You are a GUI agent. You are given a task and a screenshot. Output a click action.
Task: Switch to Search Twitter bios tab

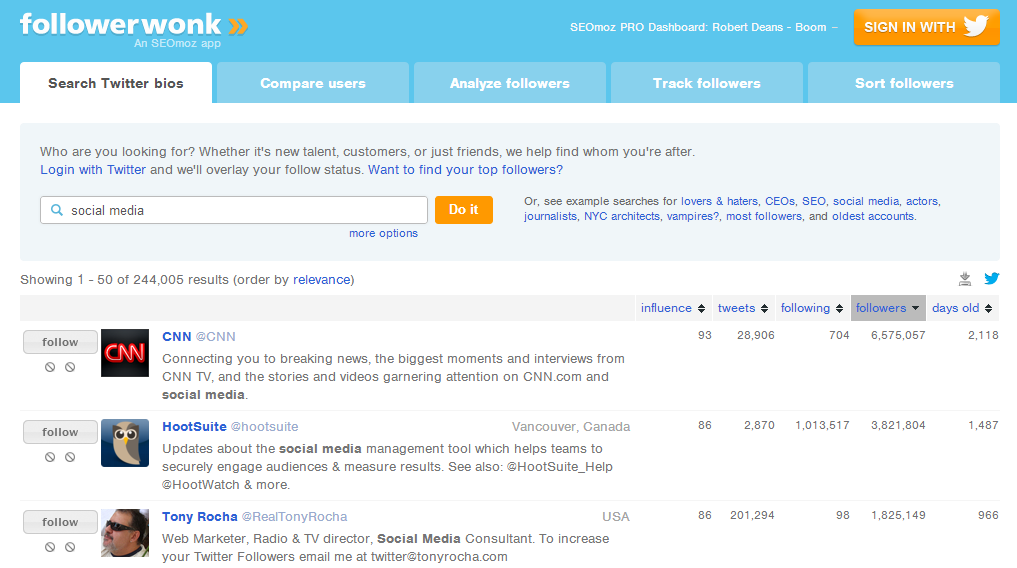[x=116, y=83]
